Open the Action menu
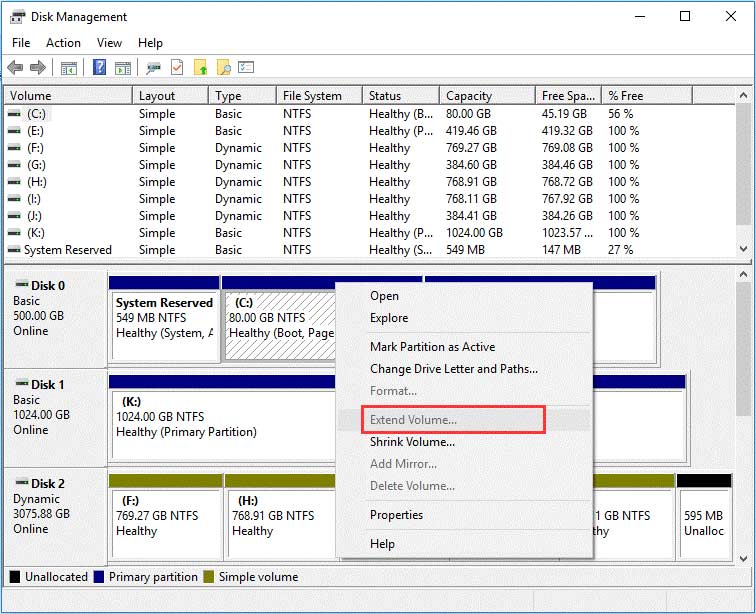This screenshot has height=614, width=756. 63,43
